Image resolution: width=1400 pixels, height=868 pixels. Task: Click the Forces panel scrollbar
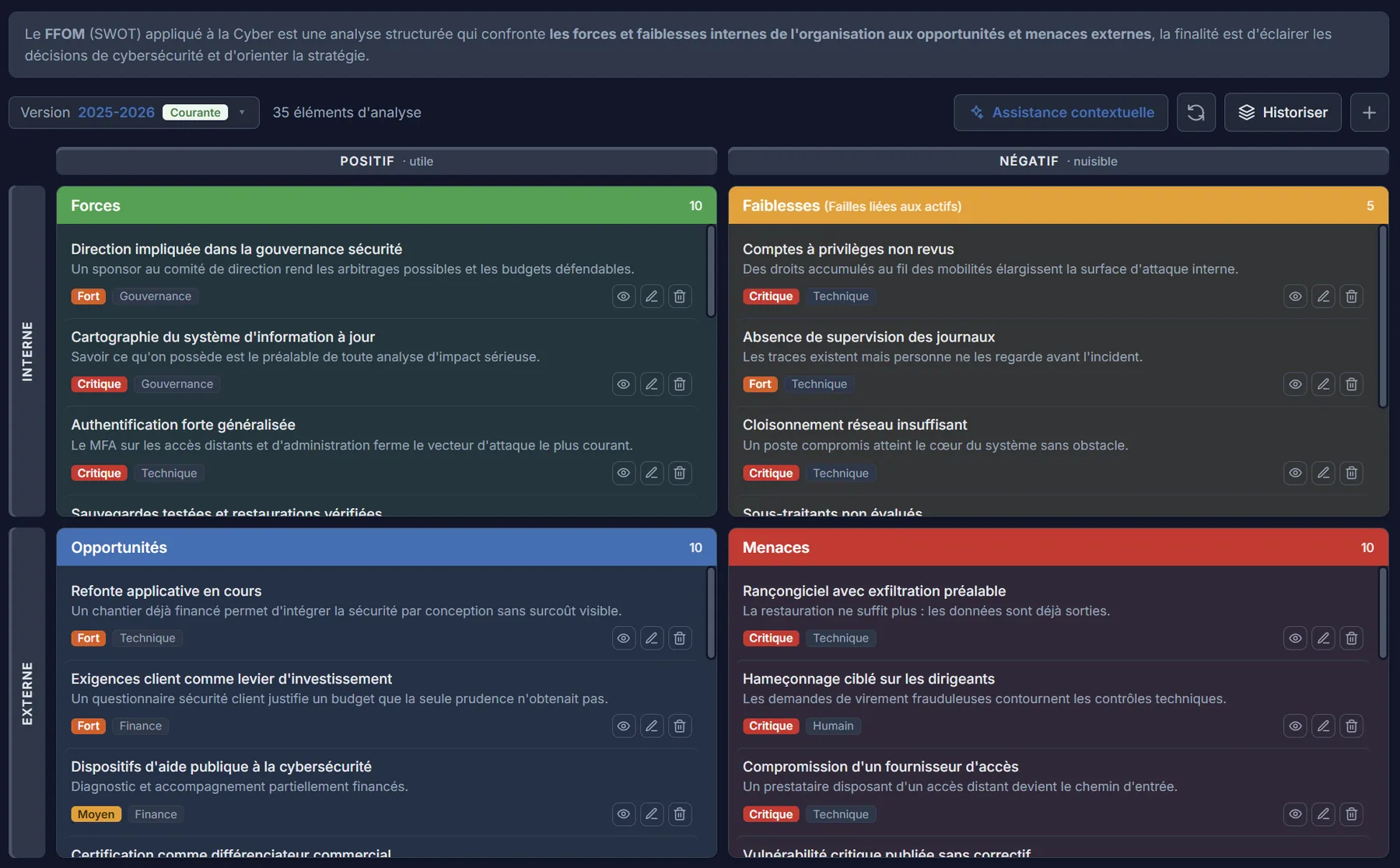(711, 271)
